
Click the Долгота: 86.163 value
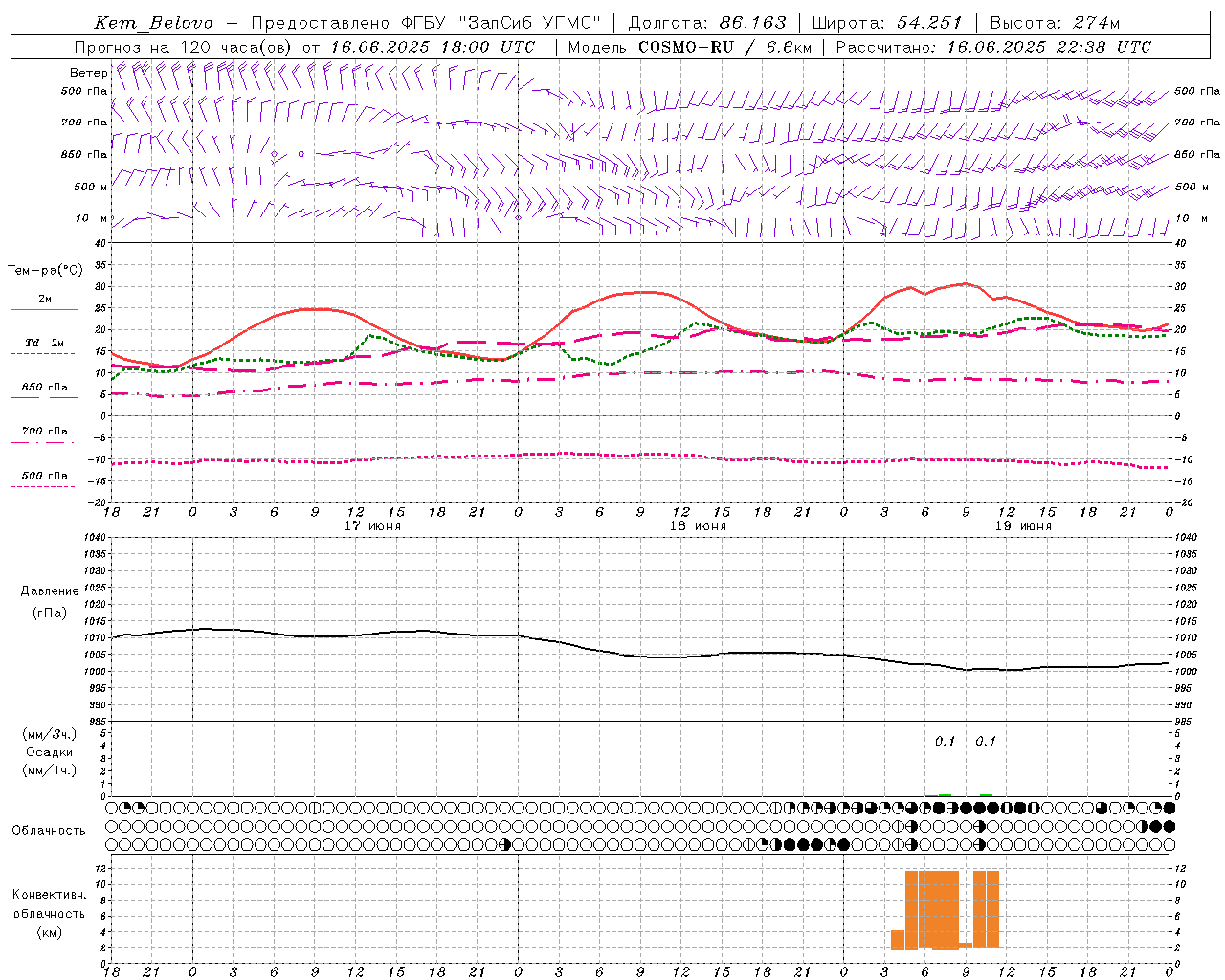click(706, 23)
